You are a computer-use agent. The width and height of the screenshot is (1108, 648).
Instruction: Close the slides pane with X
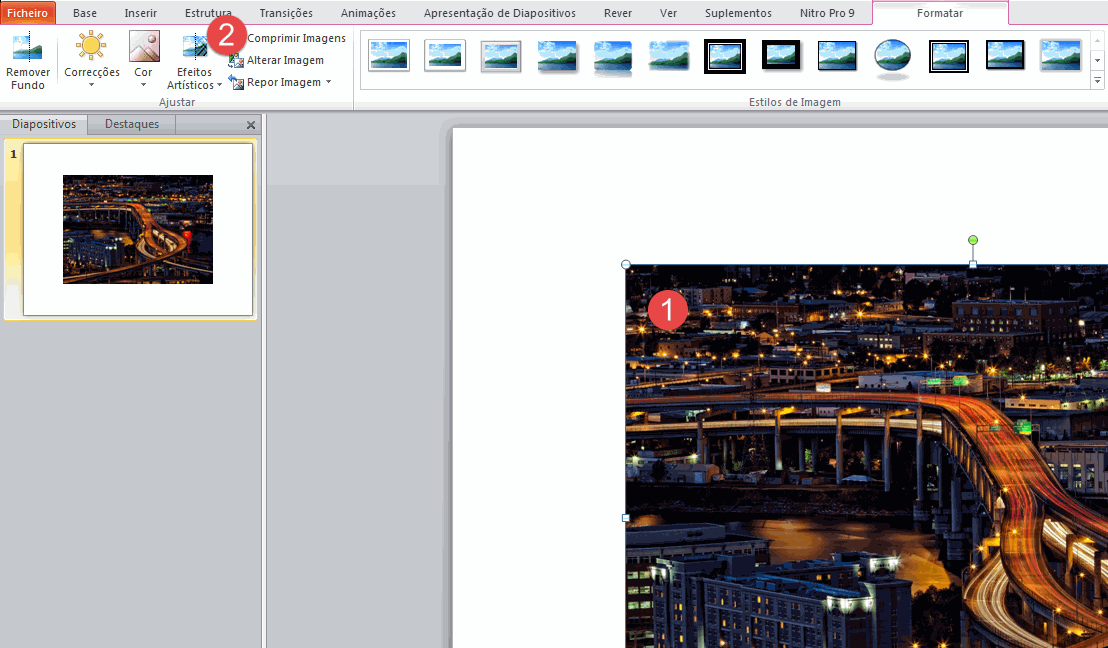tap(251, 125)
